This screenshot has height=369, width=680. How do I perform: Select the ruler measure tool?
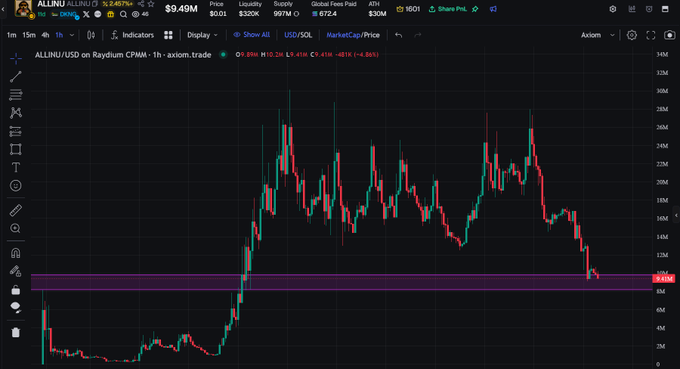tap(16, 211)
